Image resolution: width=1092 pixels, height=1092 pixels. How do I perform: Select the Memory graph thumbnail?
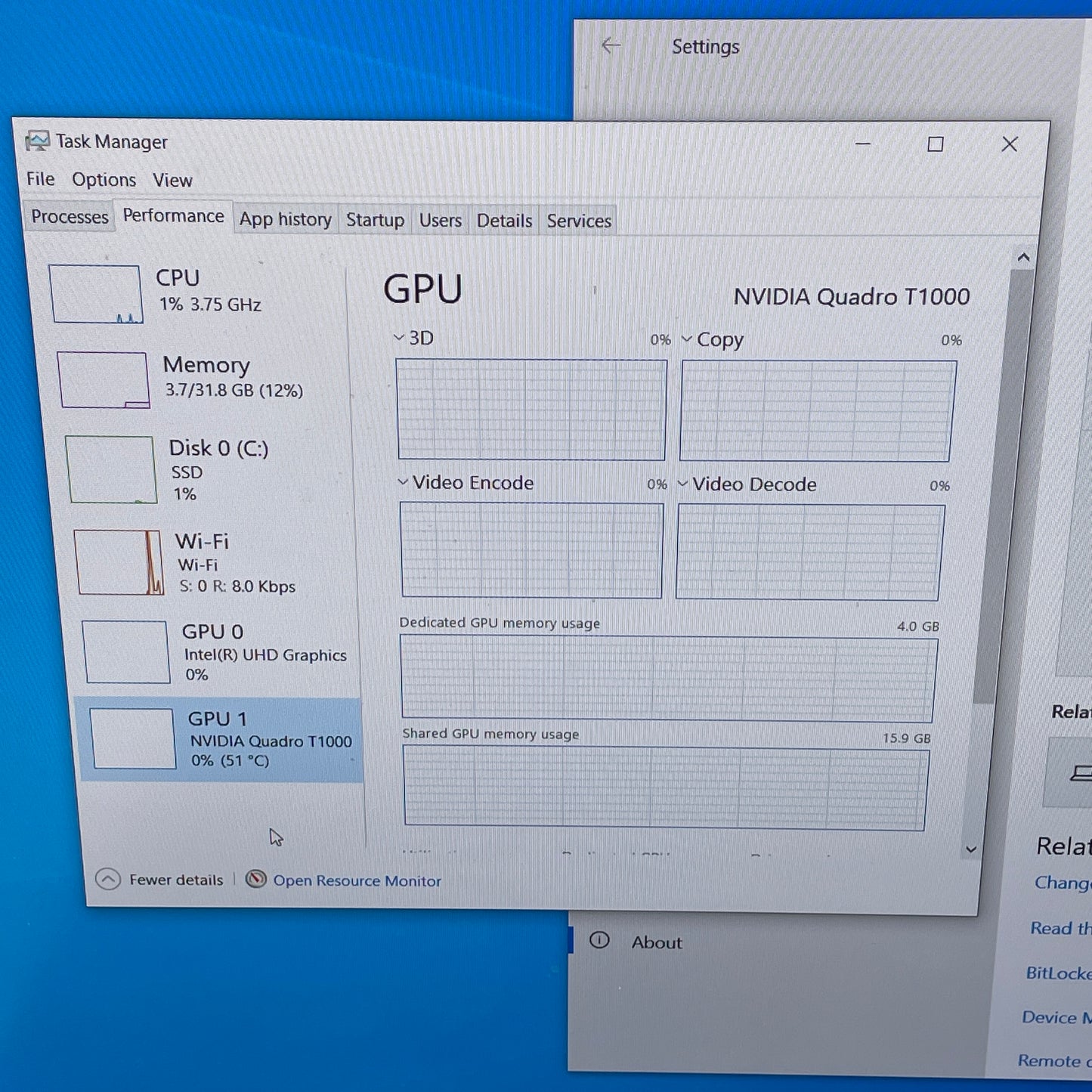coord(104,379)
